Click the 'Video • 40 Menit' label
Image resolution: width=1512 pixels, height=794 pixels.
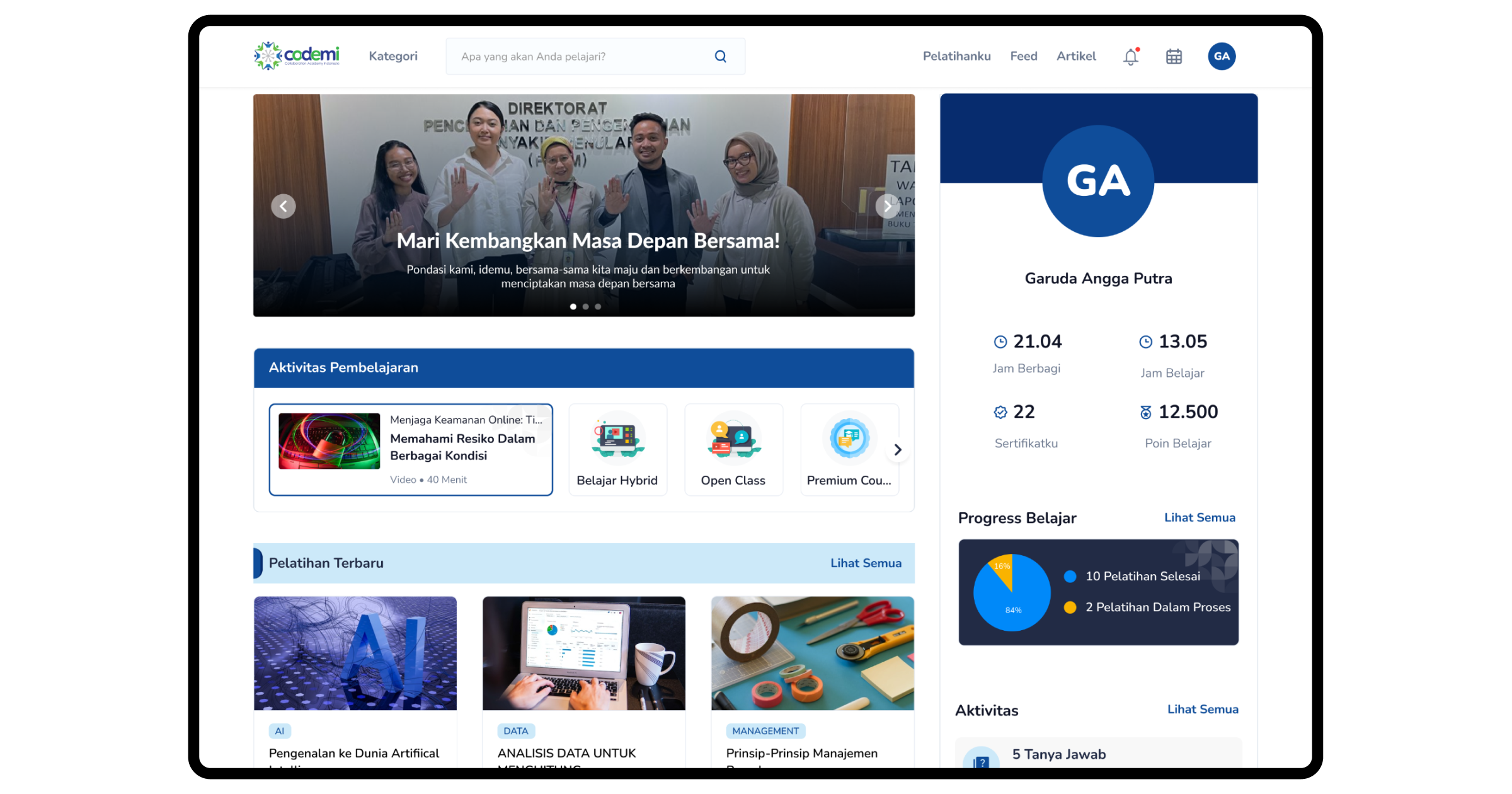[428, 480]
